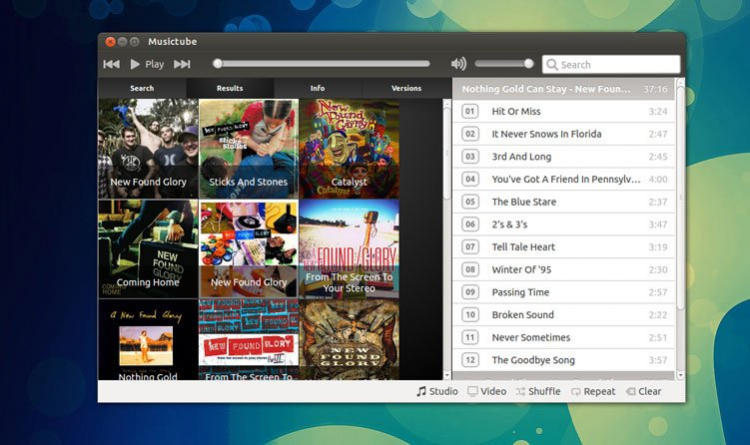This screenshot has width=750, height=445.
Task: Select the Nothing Gold Can Stay playlist header
Action: pyautogui.click(x=563, y=89)
